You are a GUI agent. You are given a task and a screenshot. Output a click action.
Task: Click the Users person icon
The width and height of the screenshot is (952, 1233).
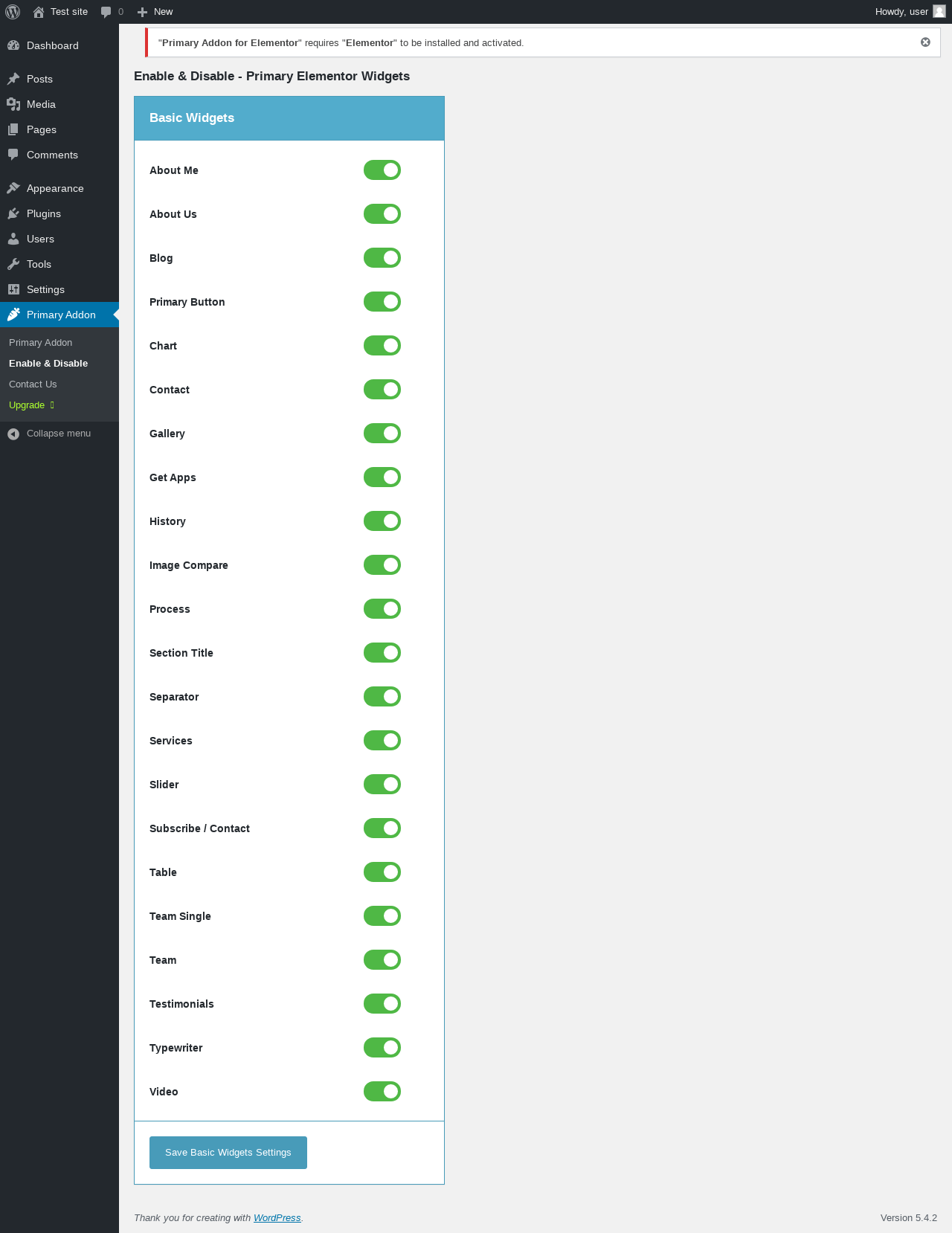[x=13, y=239]
